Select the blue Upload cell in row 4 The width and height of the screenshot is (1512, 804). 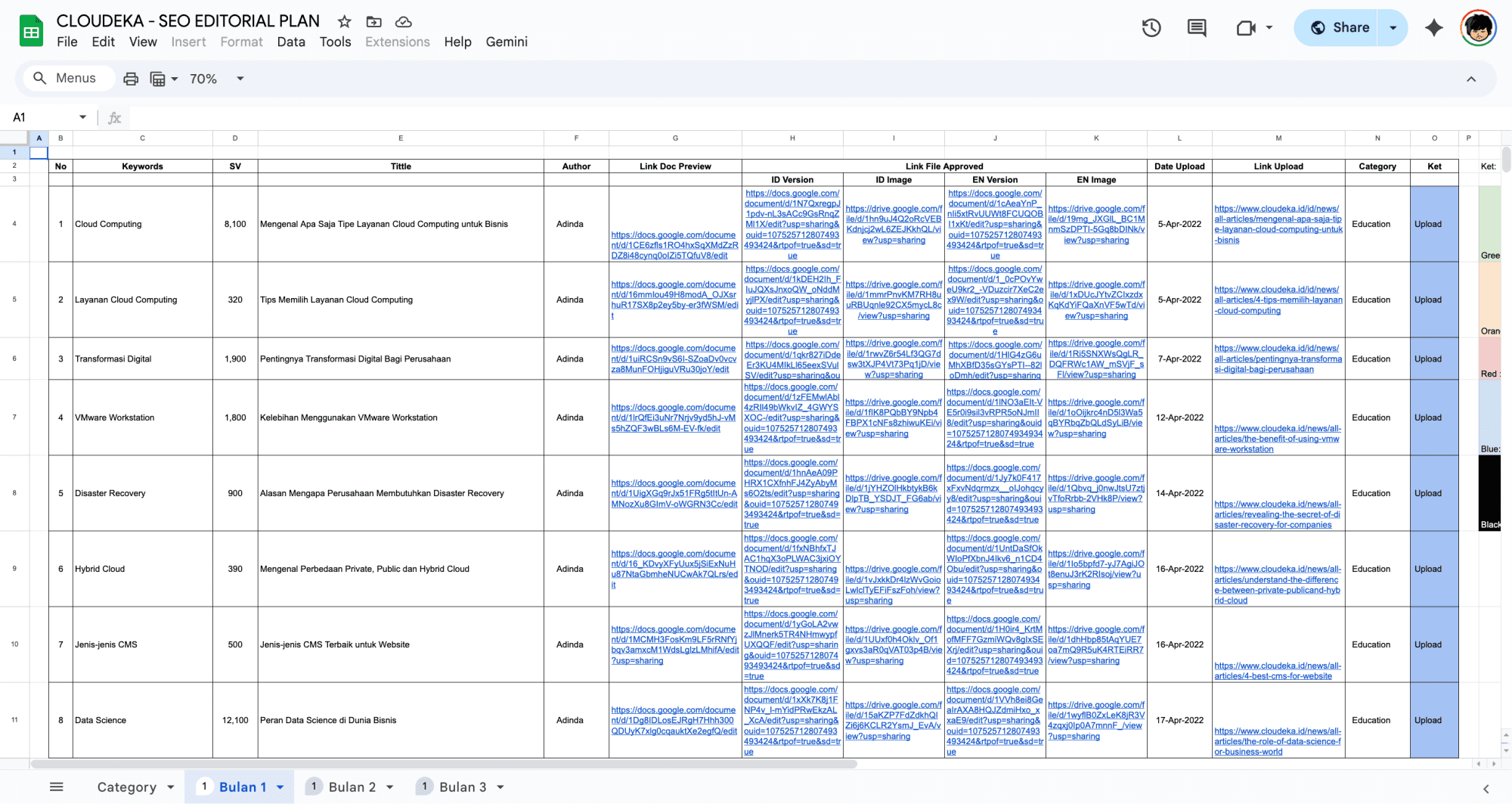click(1433, 224)
